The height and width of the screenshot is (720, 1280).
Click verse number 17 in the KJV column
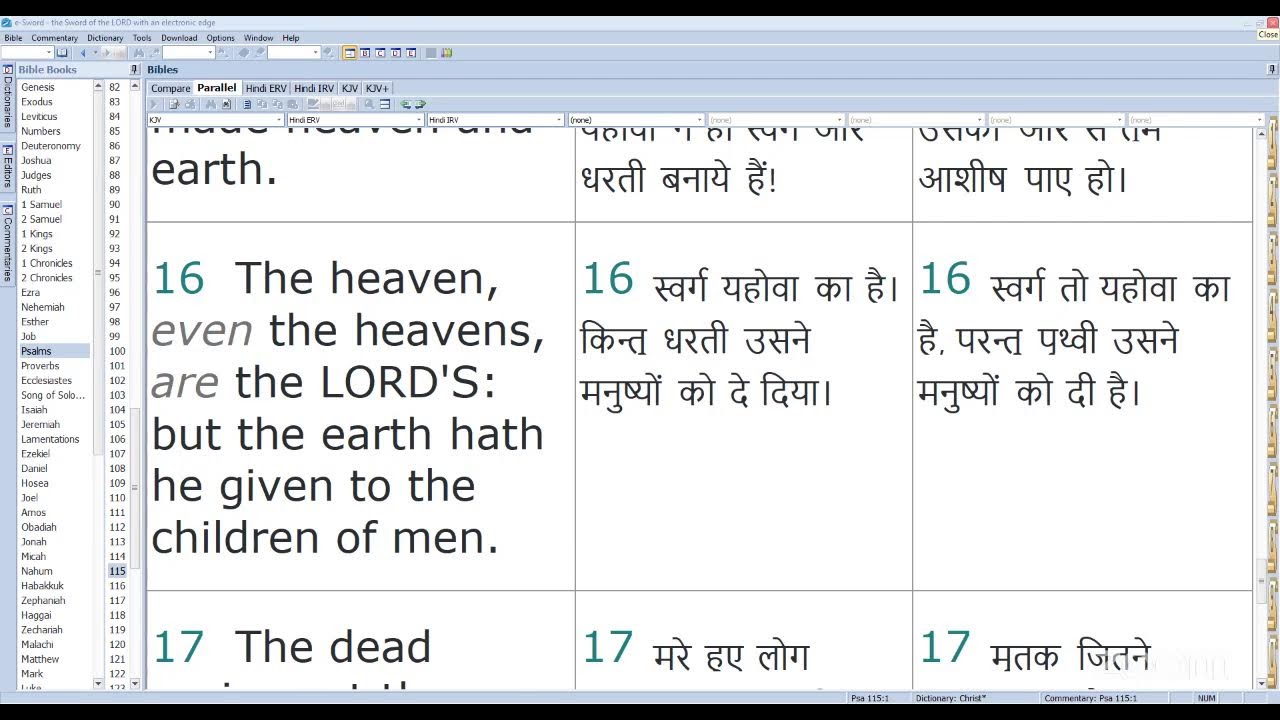pos(179,648)
